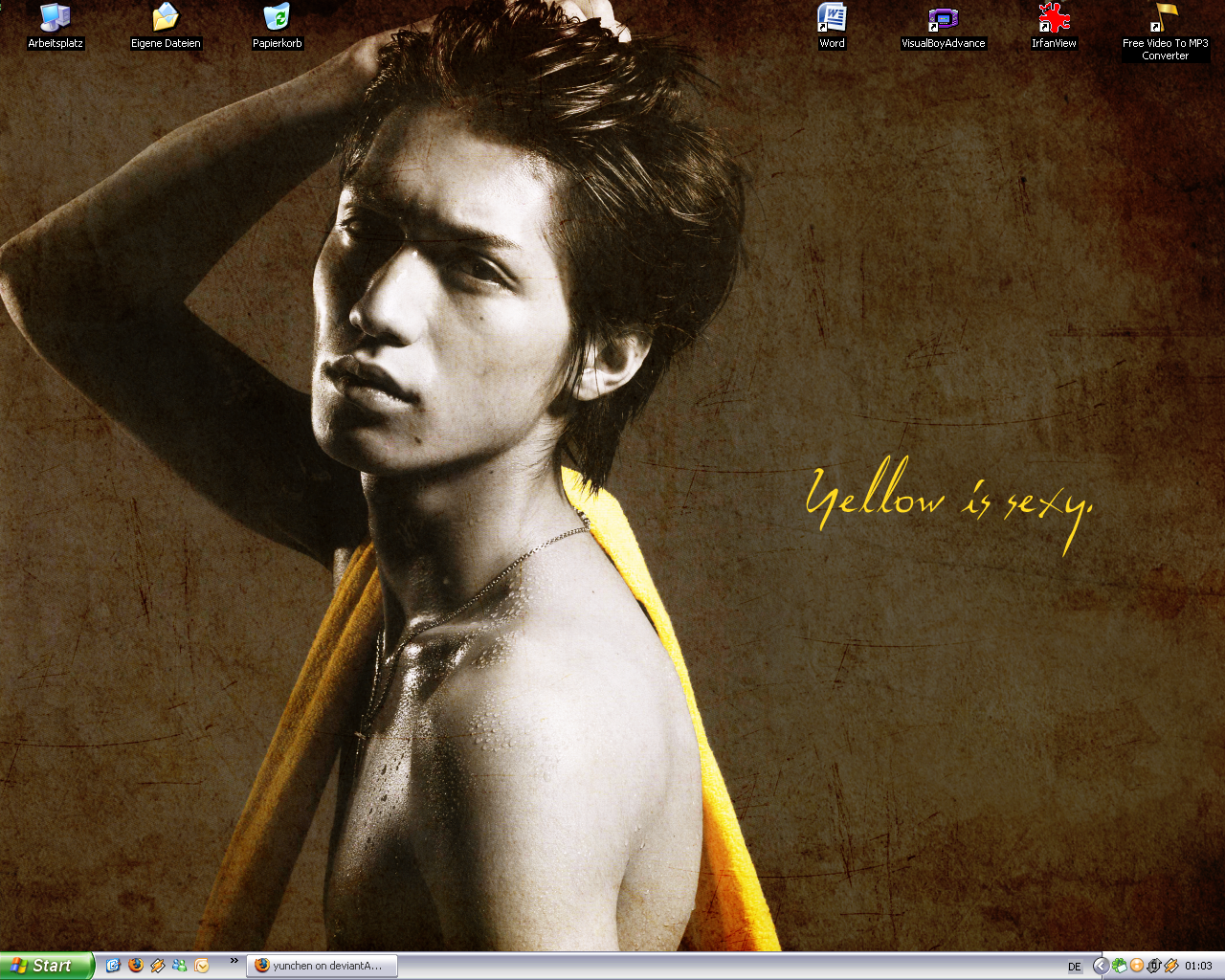Image resolution: width=1225 pixels, height=980 pixels.
Task: Click the Show Desktop quick launch icon
Action: pyautogui.click(x=113, y=966)
